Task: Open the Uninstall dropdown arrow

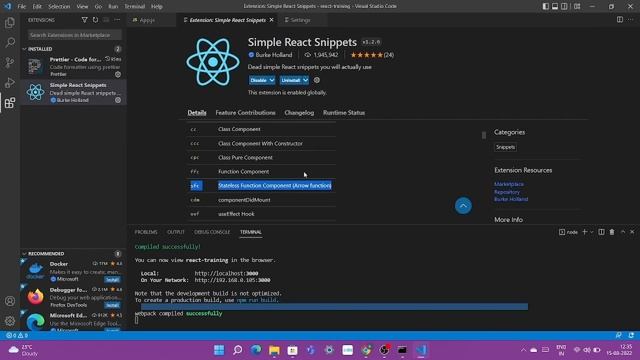Action: (x=305, y=80)
